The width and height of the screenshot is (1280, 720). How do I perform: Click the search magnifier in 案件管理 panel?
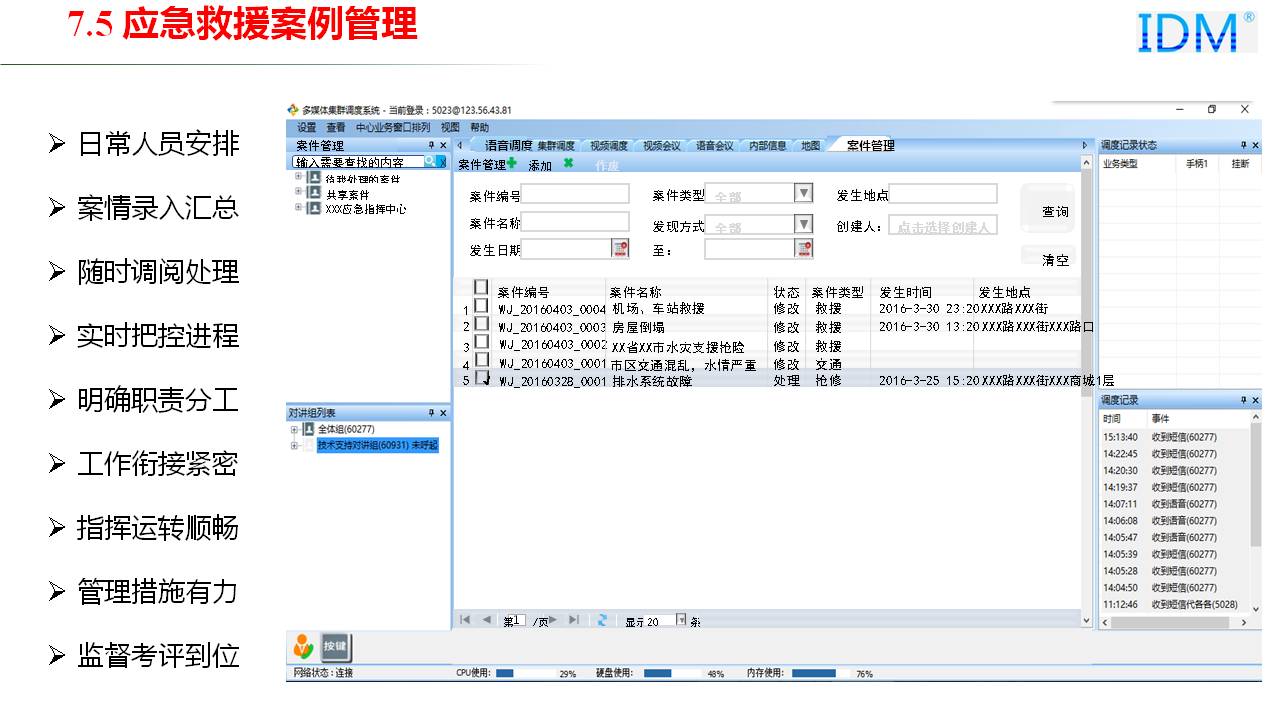[x=430, y=161]
